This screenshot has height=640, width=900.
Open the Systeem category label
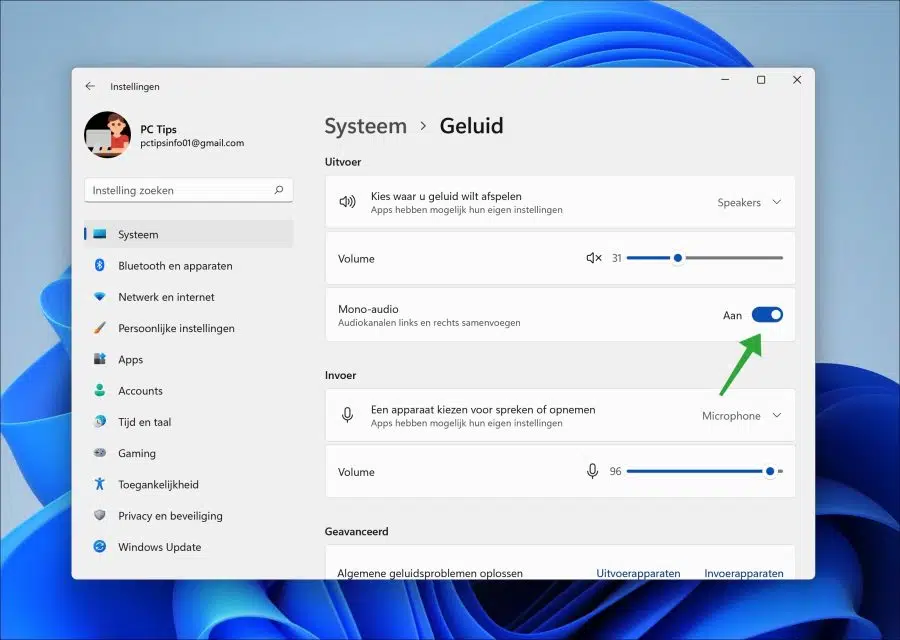click(x=138, y=234)
